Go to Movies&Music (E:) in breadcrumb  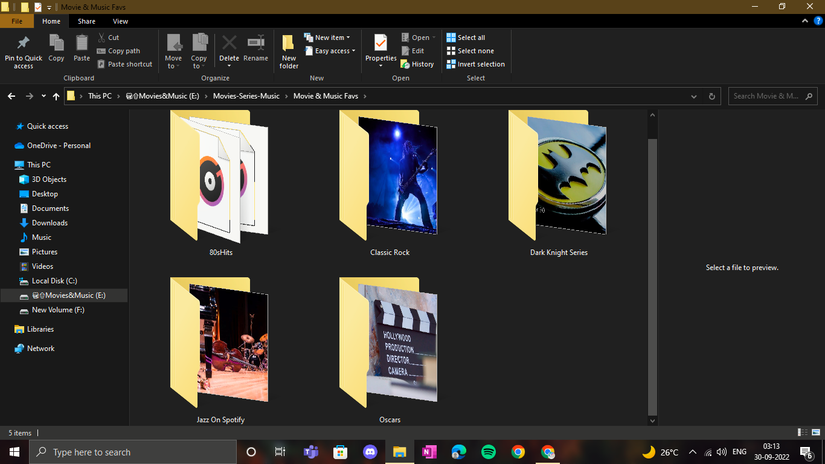coord(163,96)
